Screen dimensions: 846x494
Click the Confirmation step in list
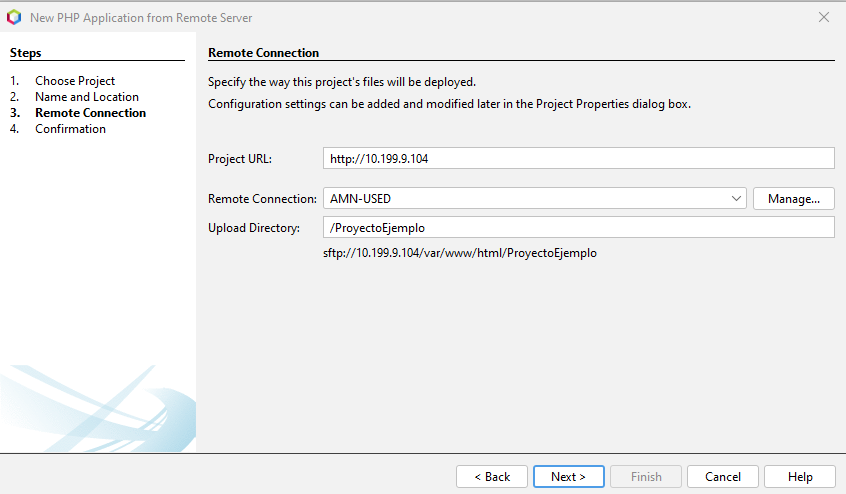[70, 129]
